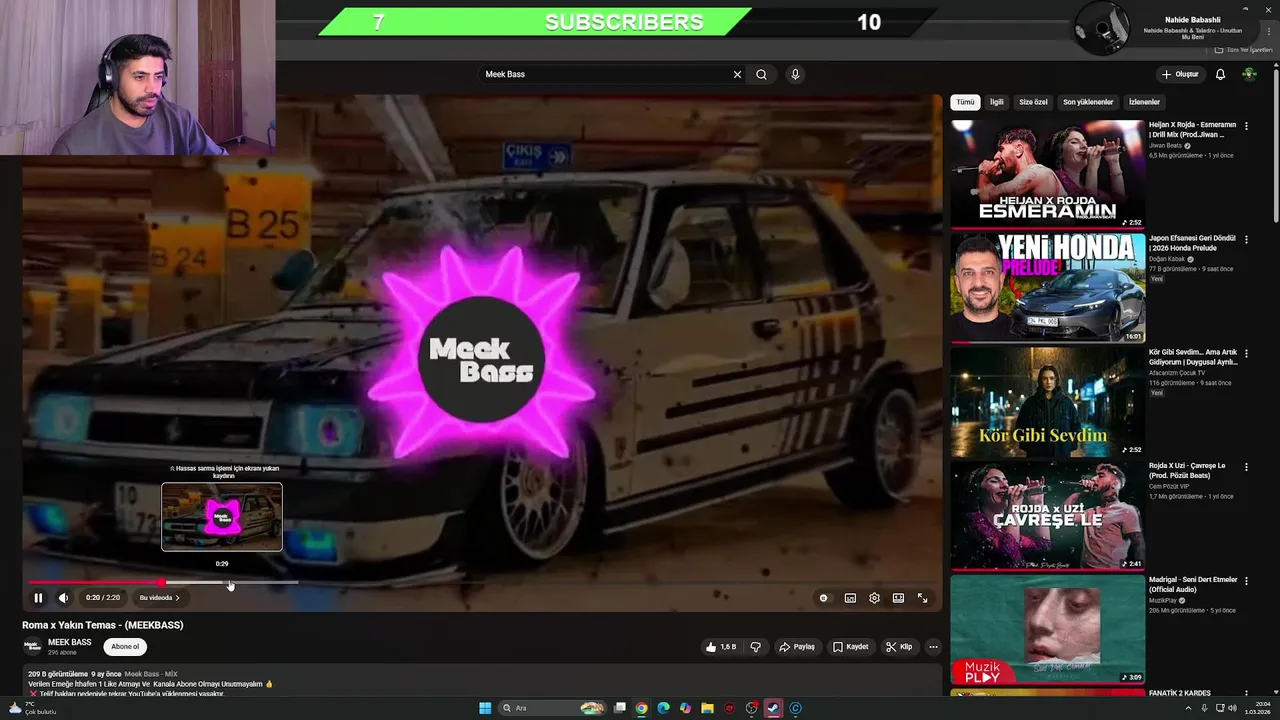This screenshot has width=1280, height=720.
Task: Open options menu for Heijan X Rojda video
Action: click(x=1246, y=126)
